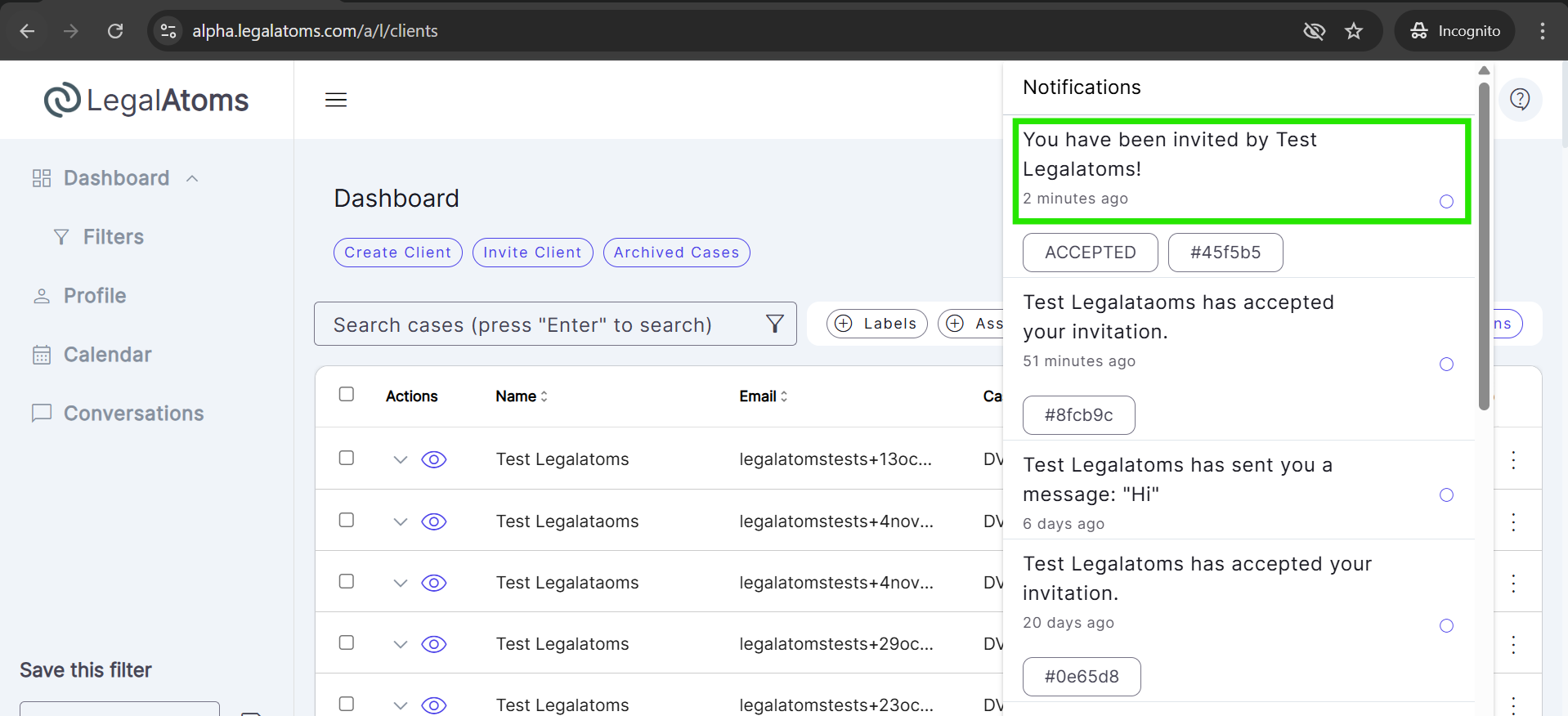Image resolution: width=1568 pixels, height=716 pixels.
Task: Open the help question mark icon
Action: [x=1520, y=100]
